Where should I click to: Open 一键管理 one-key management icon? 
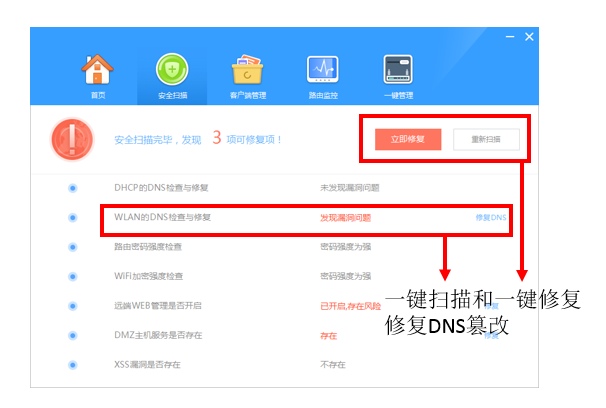398,71
